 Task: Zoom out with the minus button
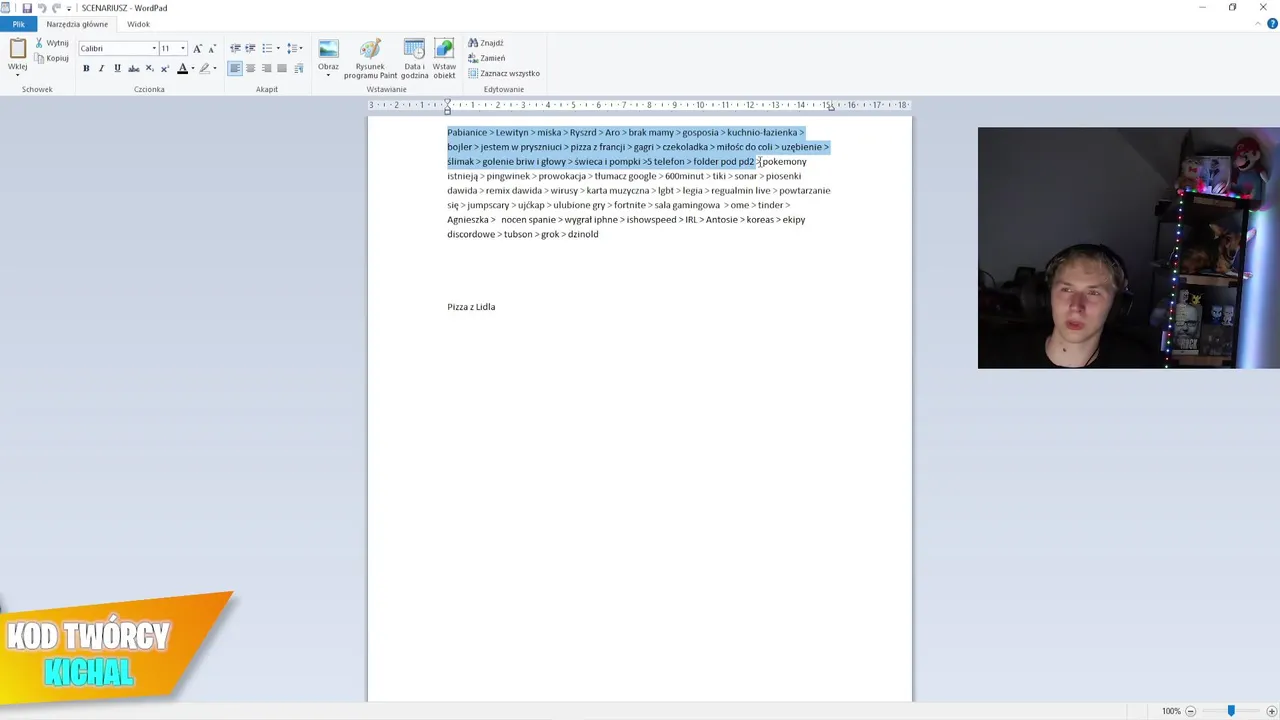(1190, 711)
